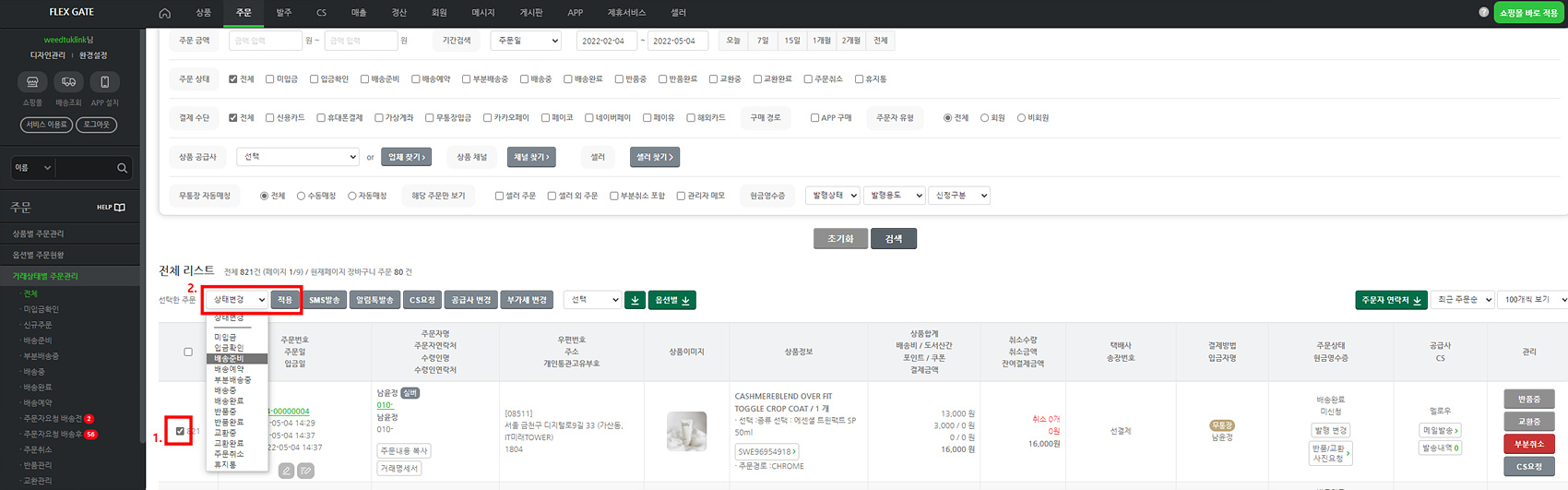Screen dimensions: 1568x490
Task: Click the 검색 search button
Action: click(893, 239)
